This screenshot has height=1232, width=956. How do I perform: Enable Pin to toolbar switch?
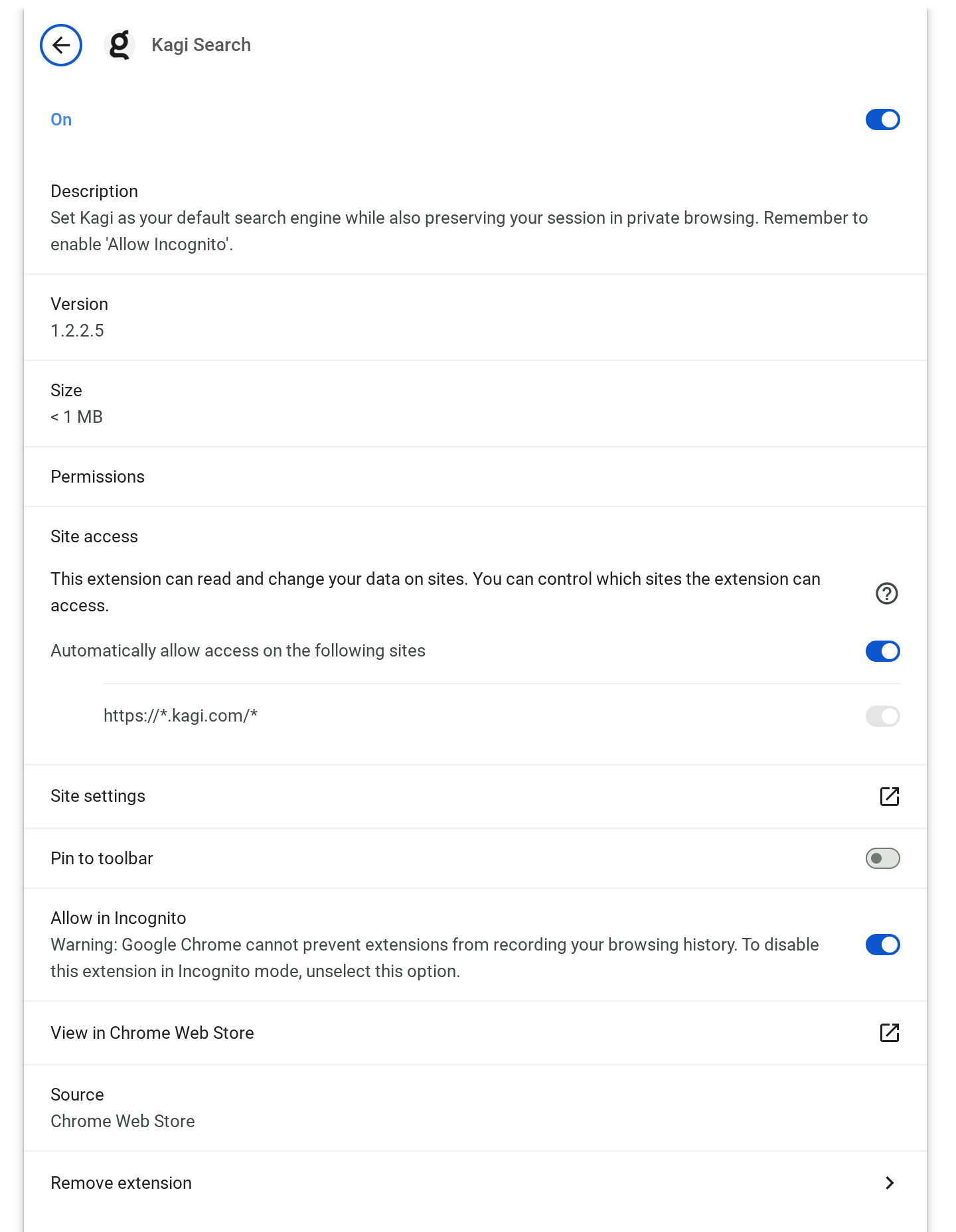click(x=882, y=858)
